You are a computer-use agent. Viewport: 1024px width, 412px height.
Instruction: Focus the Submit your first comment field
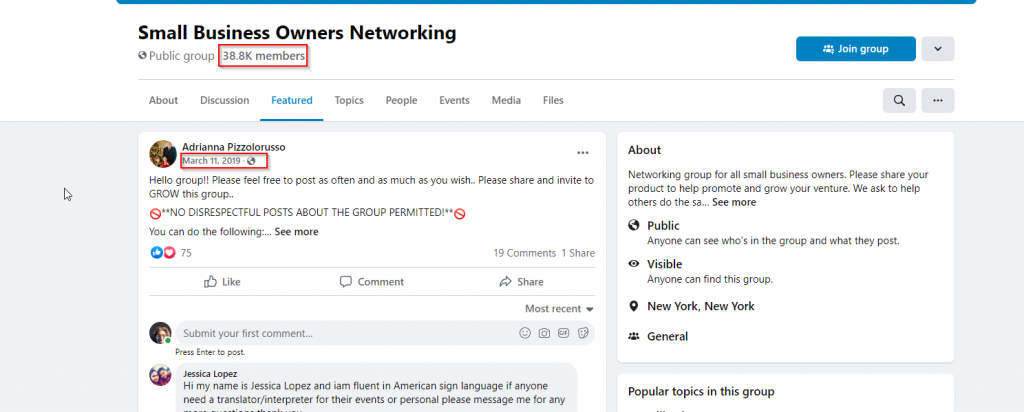pyautogui.click(x=385, y=333)
